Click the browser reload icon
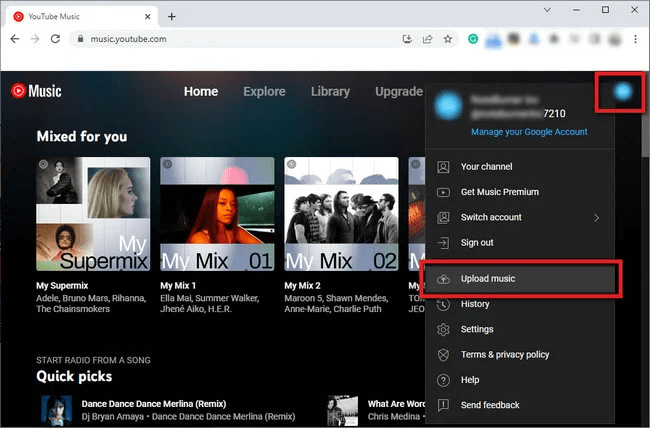The width and height of the screenshot is (650, 428). [x=57, y=39]
